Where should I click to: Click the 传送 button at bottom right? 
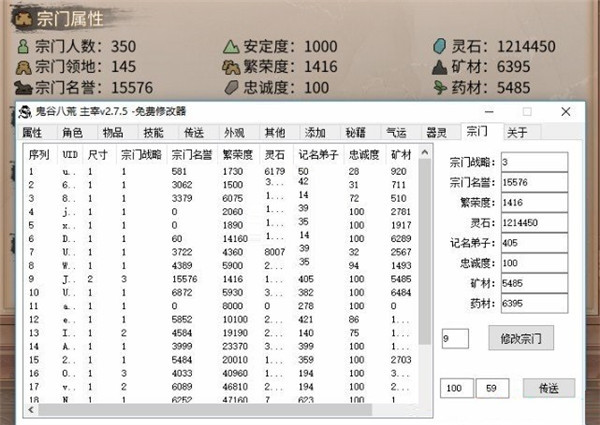coord(549,388)
